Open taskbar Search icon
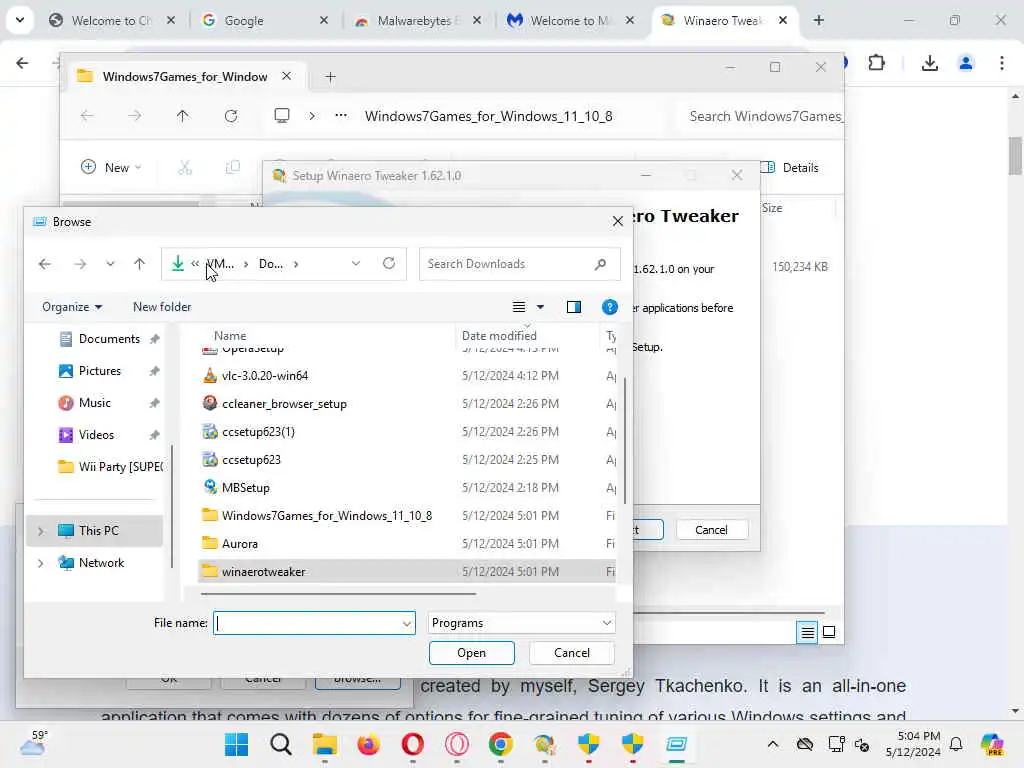This screenshot has height=768, width=1024. [x=281, y=744]
